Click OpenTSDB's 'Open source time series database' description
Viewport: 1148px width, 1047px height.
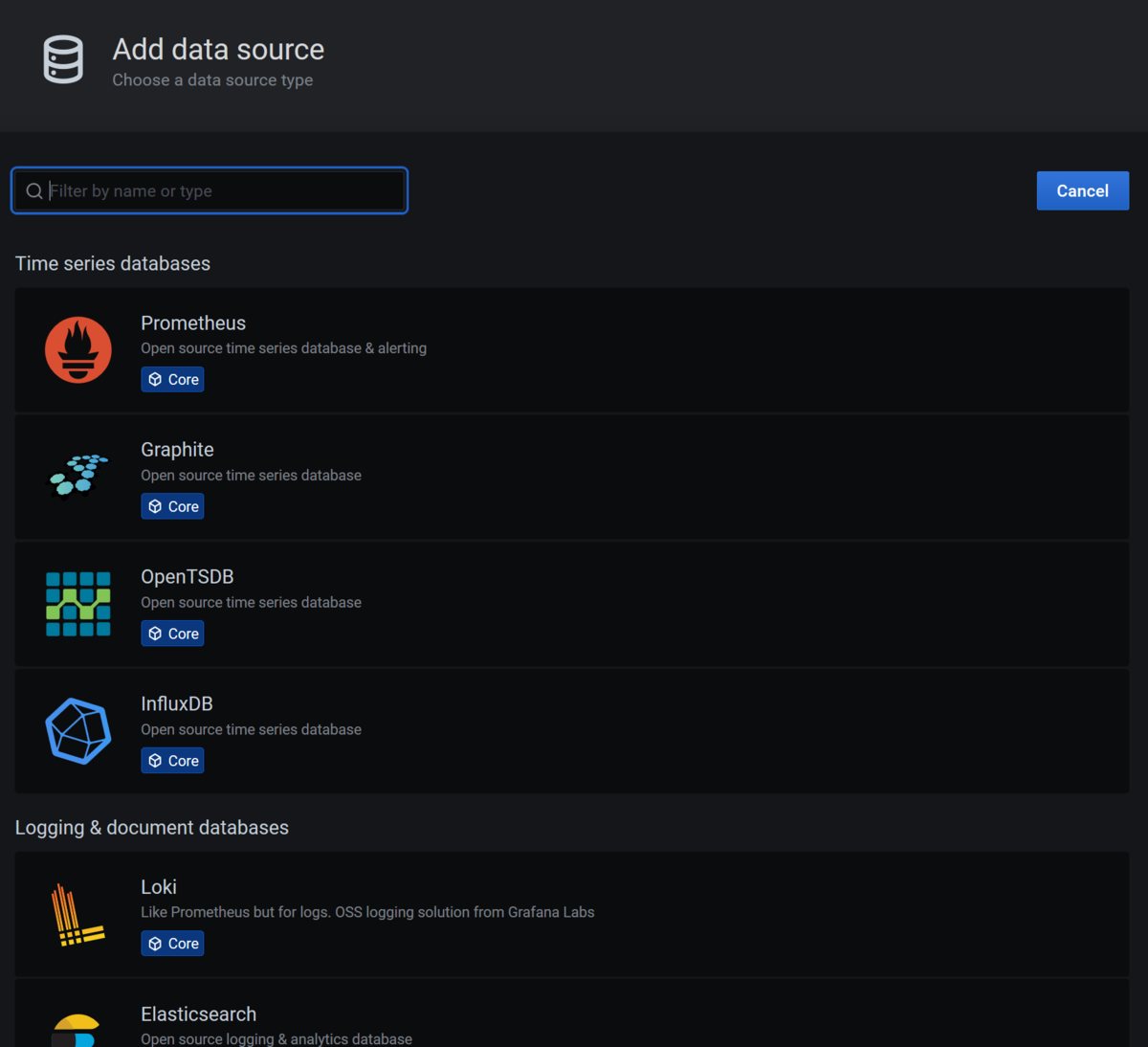[x=251, y=603]
